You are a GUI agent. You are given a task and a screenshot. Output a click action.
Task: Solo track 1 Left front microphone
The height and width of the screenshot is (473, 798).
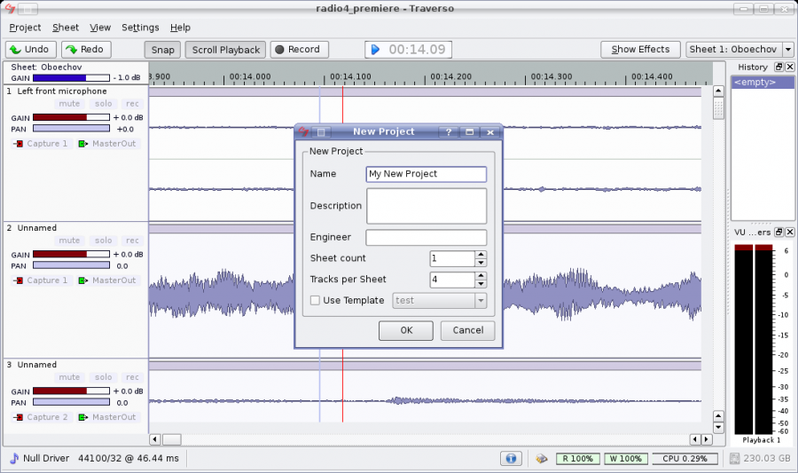coord(103,104)
